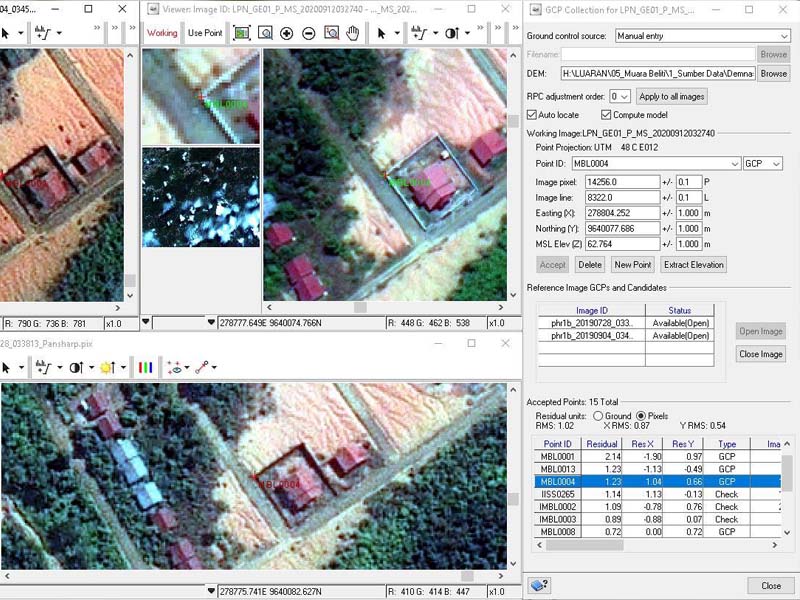Click the sun brightness enhancement icon
This screenshot has width=800, height=600.
pyautogui.click(x=106, y=367)
